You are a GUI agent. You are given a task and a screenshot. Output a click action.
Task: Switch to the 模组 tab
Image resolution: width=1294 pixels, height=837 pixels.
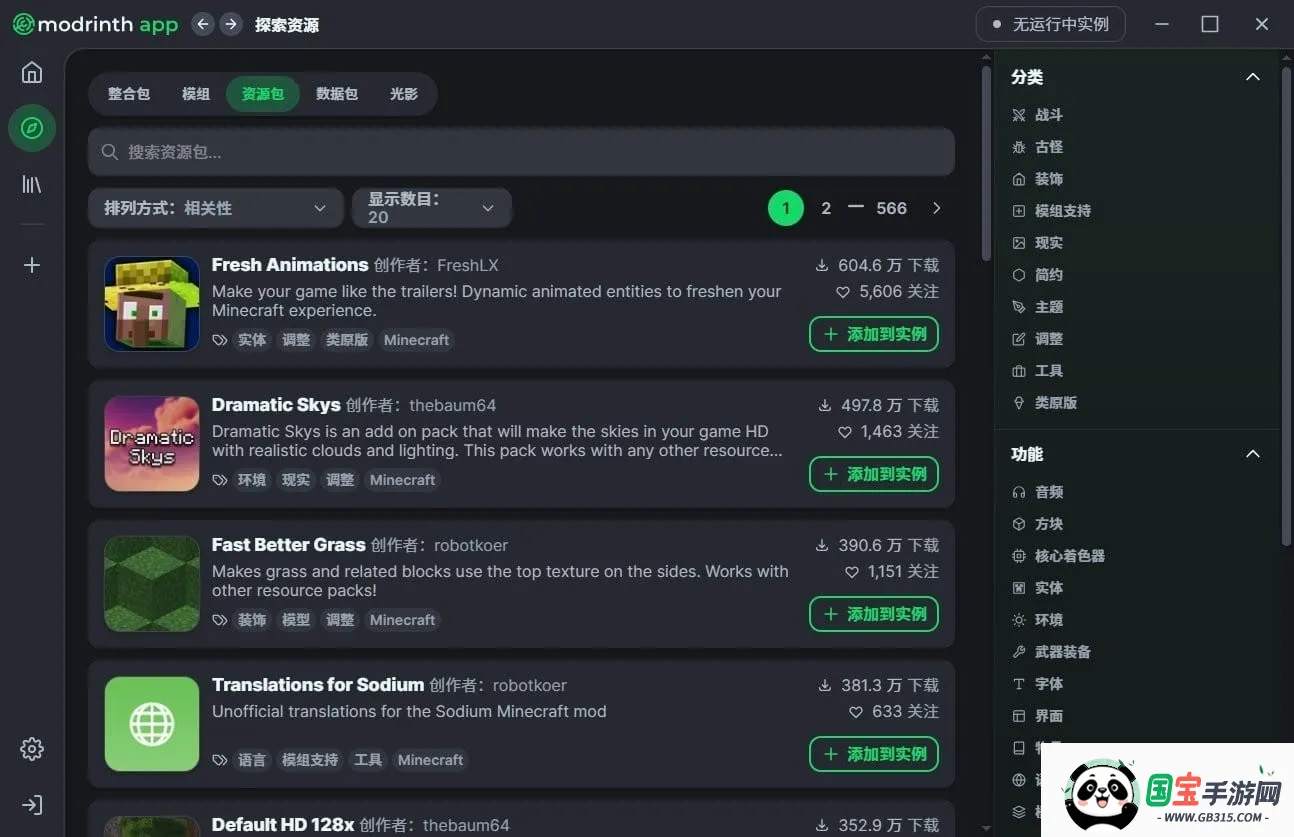pos(196,94)
